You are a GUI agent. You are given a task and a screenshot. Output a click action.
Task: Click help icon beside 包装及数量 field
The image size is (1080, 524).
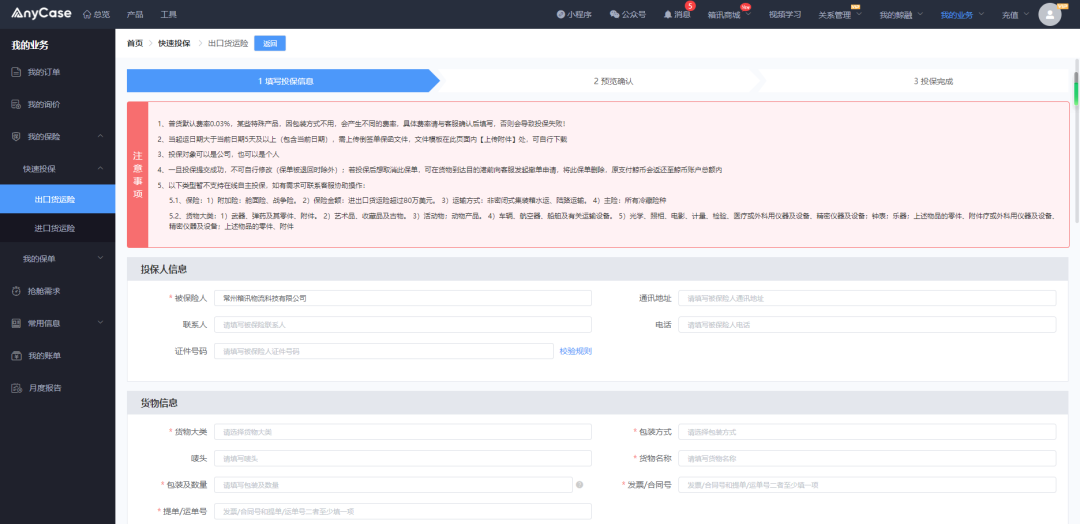point(579,485)
